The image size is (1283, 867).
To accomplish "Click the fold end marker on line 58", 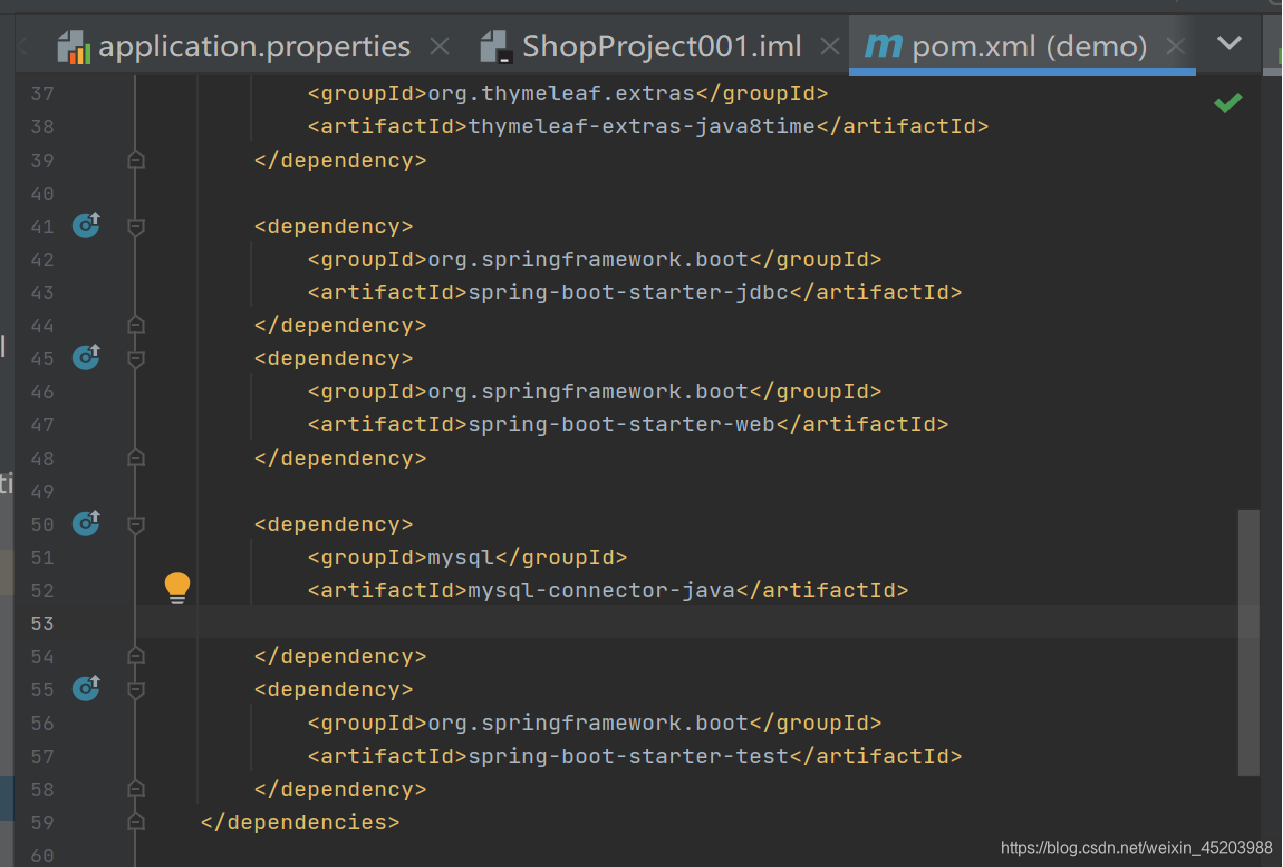I will click(137, 789).
